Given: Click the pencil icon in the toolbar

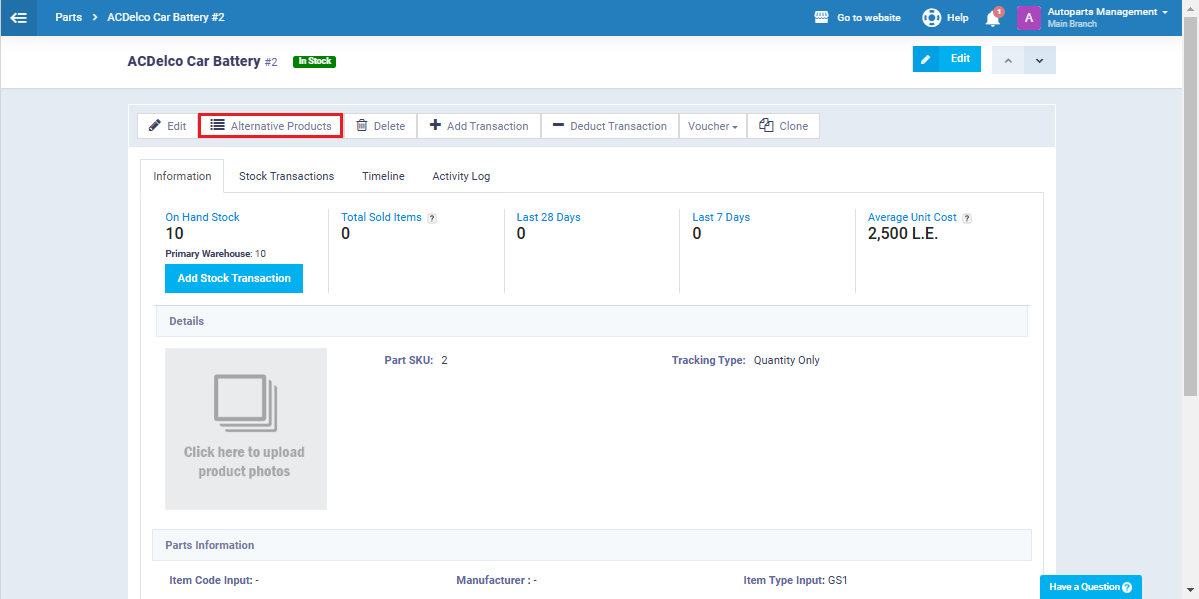Looking at the screenshot, I should coord(154,125).
